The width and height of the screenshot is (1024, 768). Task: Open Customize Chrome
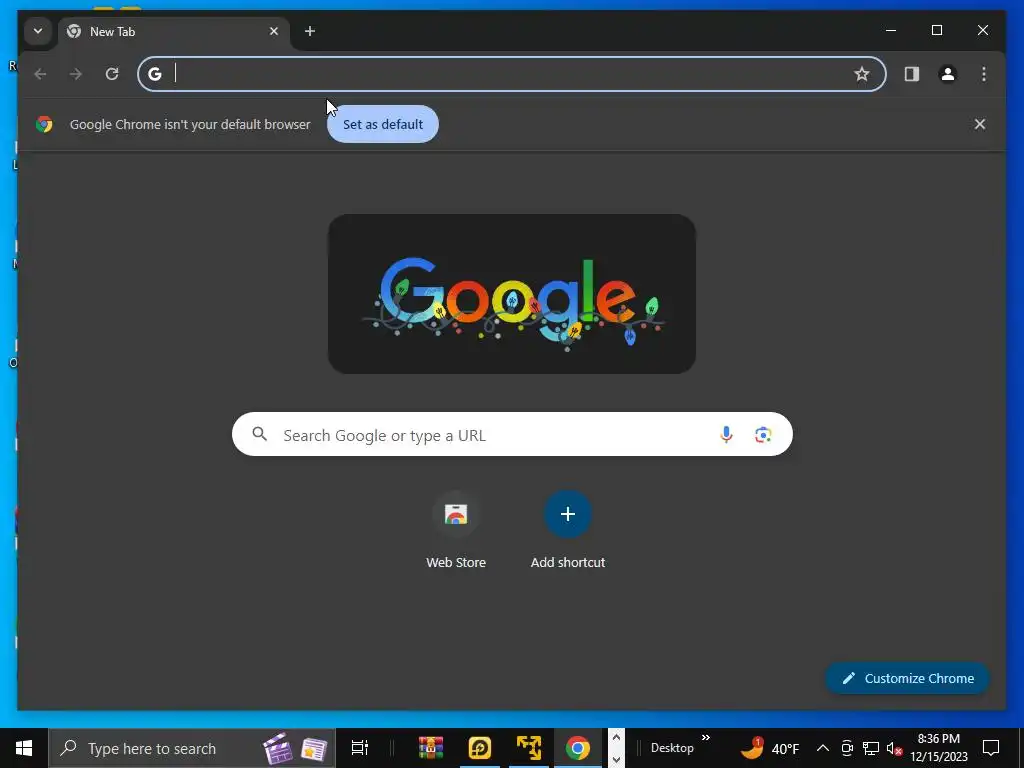tap(908, 678)
